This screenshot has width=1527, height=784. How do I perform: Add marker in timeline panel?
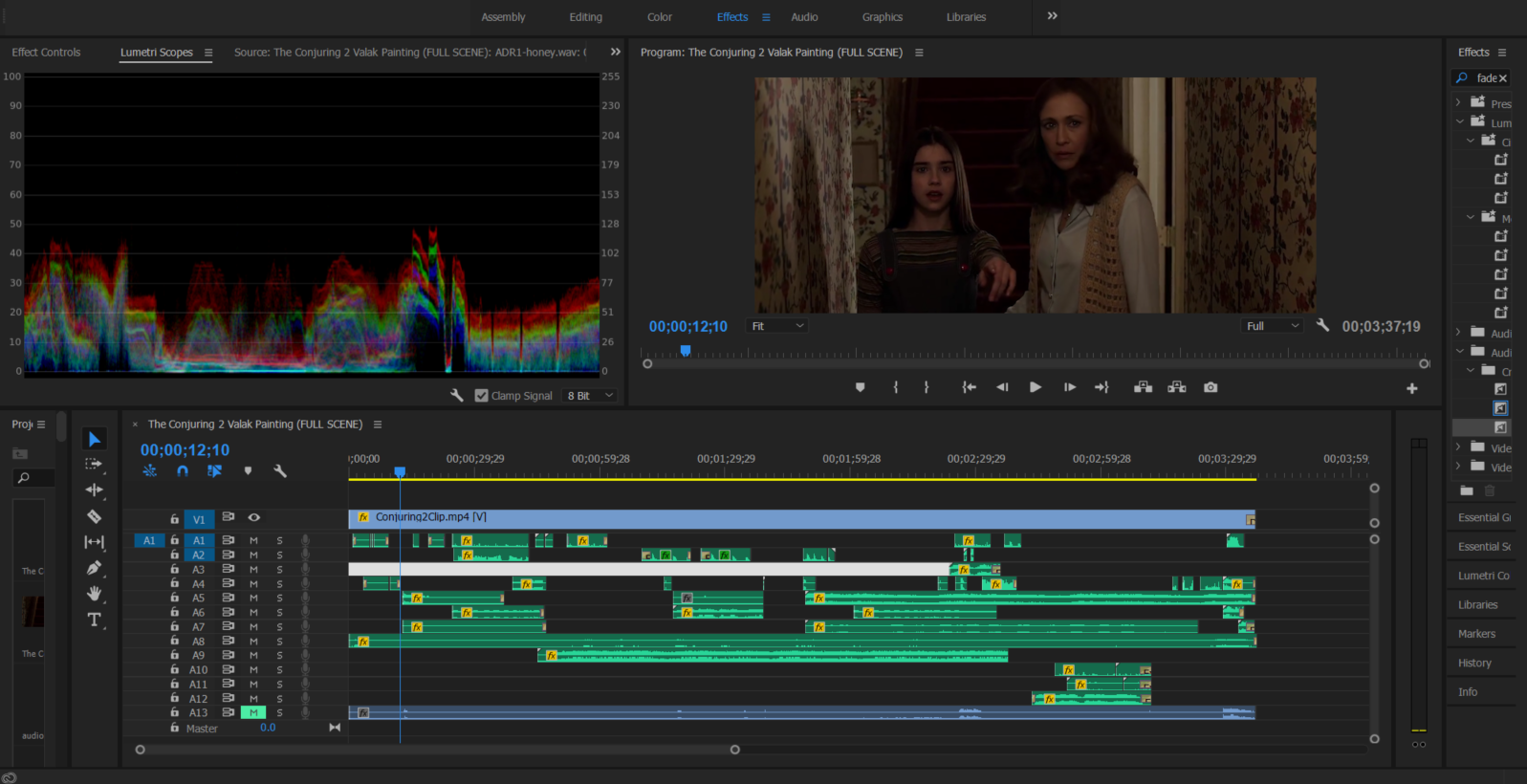(248, 470)
